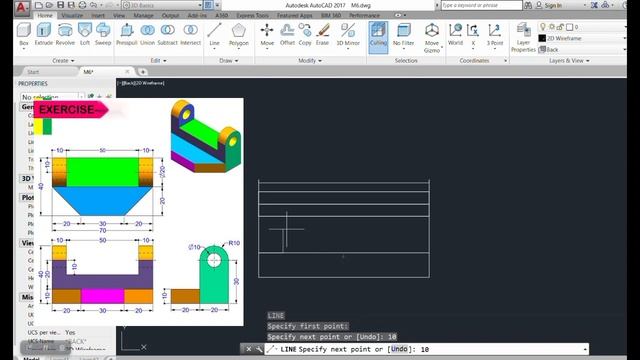
Task: Click the Save icon in quick access toolbar
Action: (x=60, y=5)
